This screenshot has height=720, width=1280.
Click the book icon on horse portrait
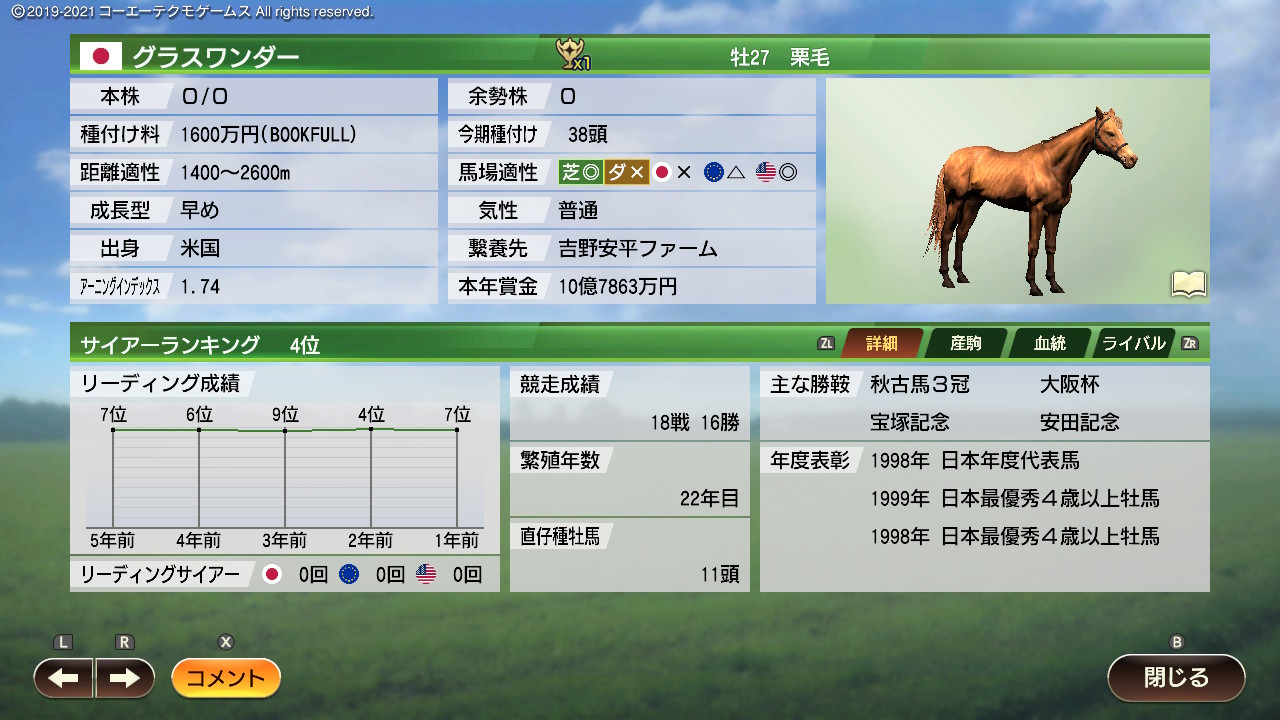(1189, 285)
